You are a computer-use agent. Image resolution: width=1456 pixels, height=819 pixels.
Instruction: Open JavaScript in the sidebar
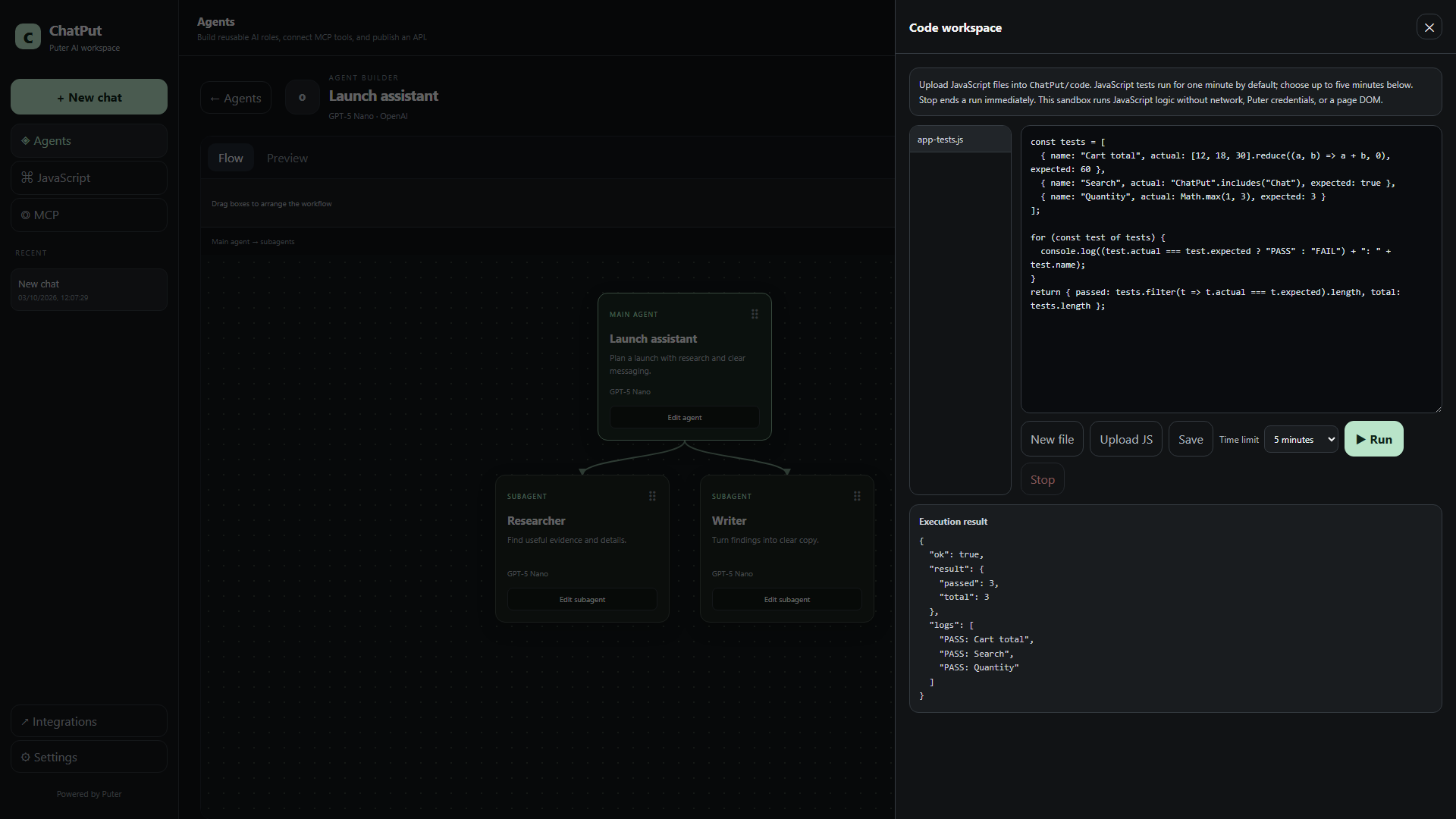(x=89, y=177)
